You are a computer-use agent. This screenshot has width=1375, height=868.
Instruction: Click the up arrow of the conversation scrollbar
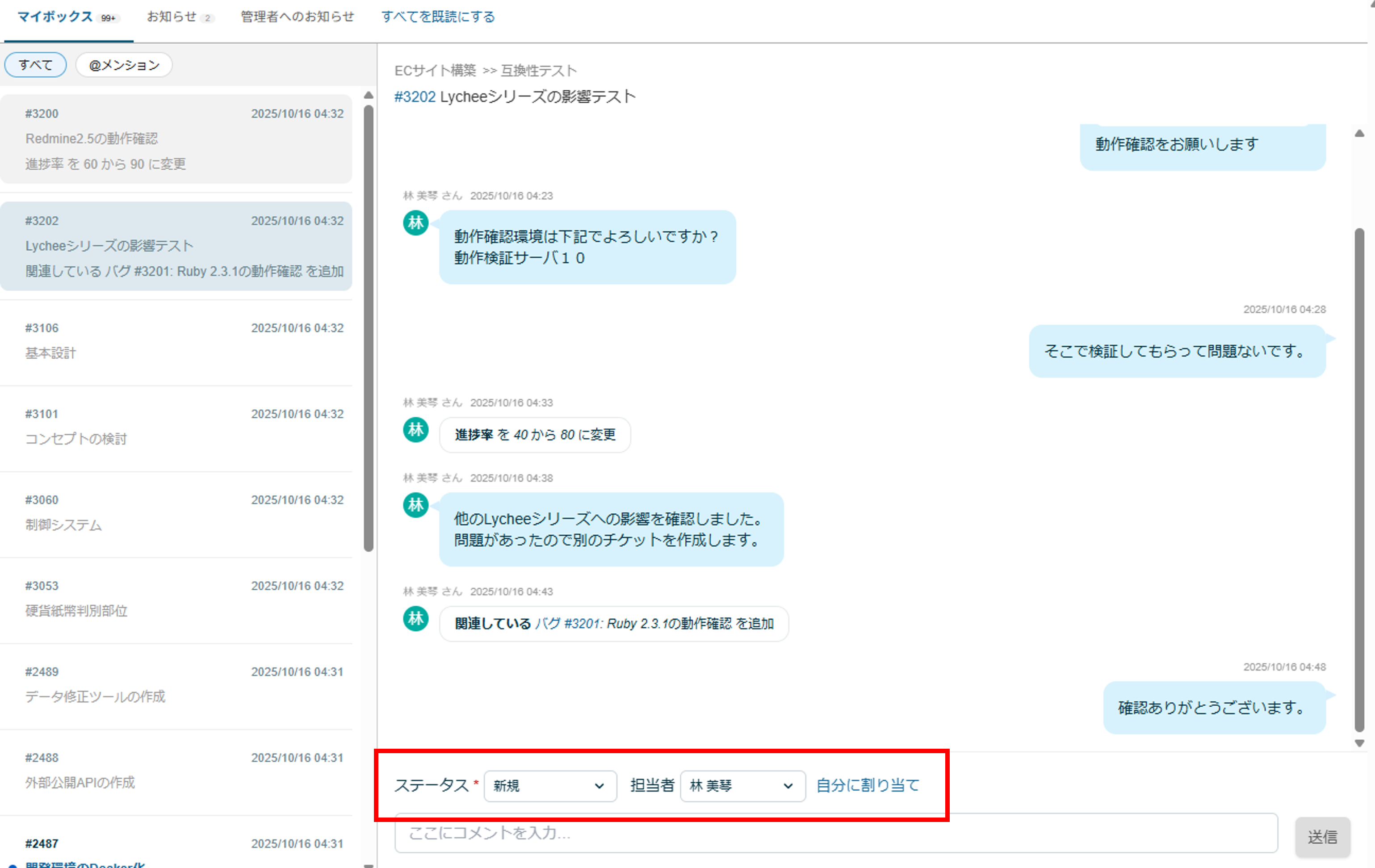1359,134
